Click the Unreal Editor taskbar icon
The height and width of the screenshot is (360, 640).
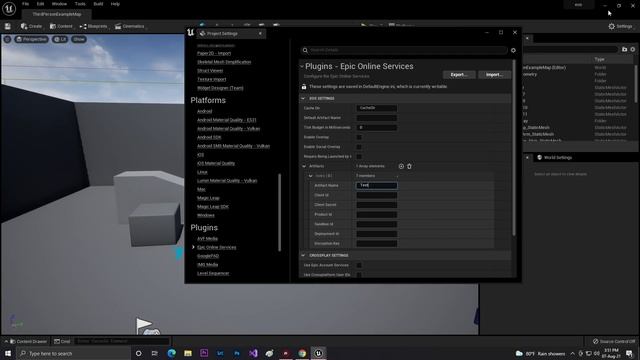pyautogui.click(x=318, y=353)
